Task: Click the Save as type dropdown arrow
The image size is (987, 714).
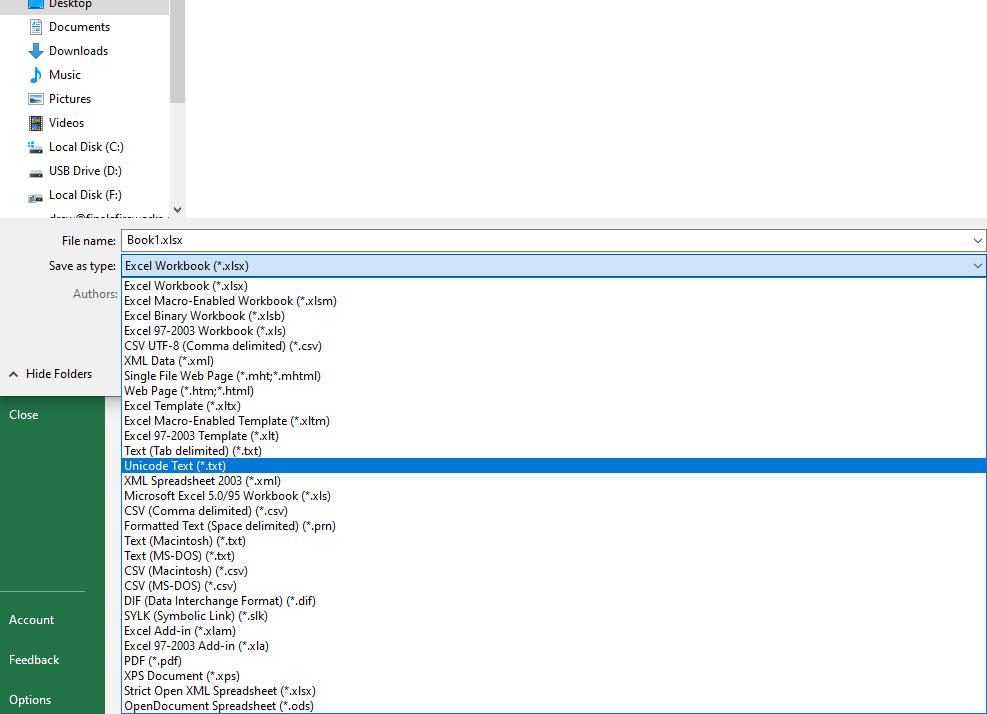Action: coord(978,266)
